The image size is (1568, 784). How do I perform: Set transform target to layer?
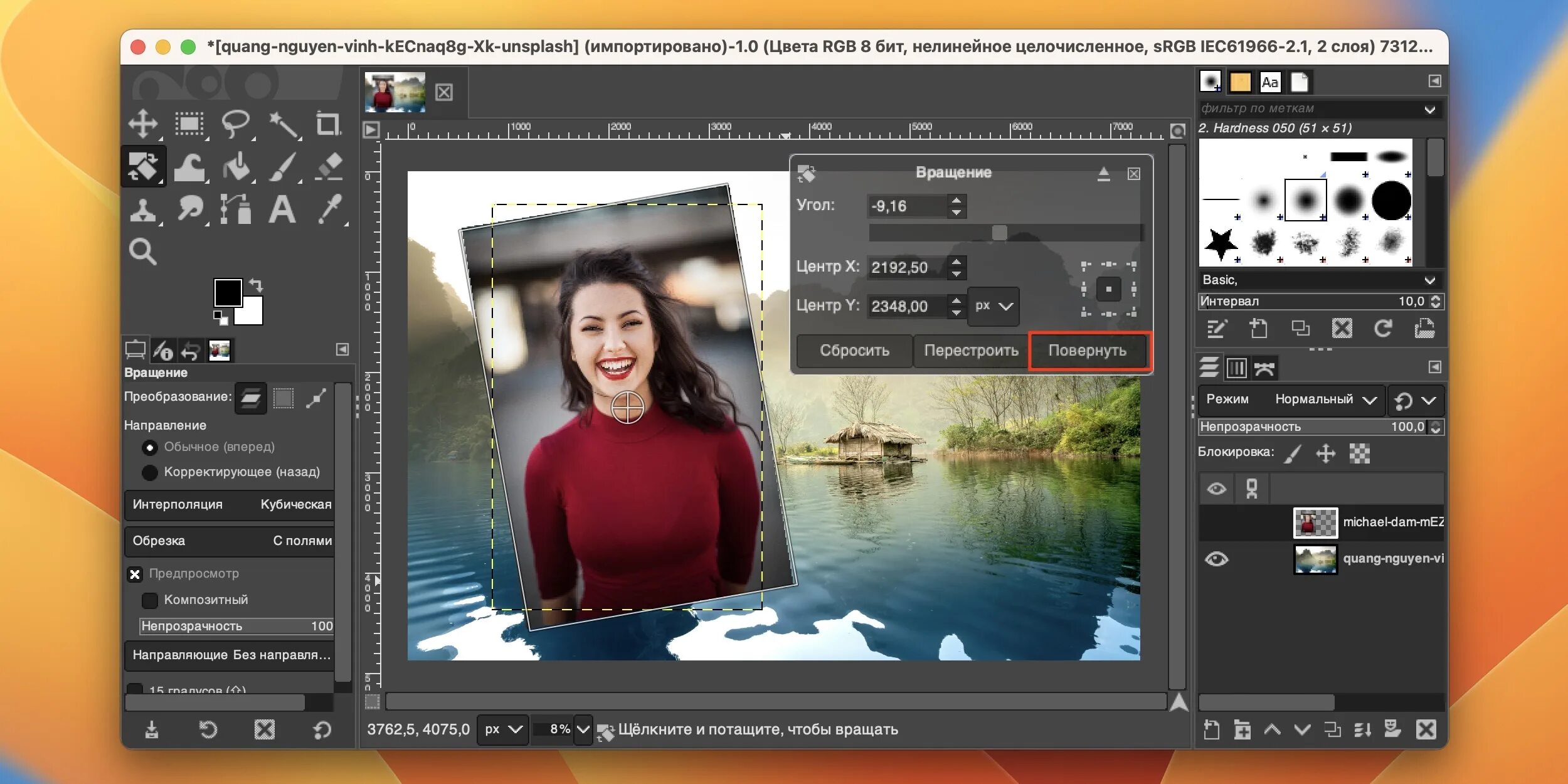point(251,398)
